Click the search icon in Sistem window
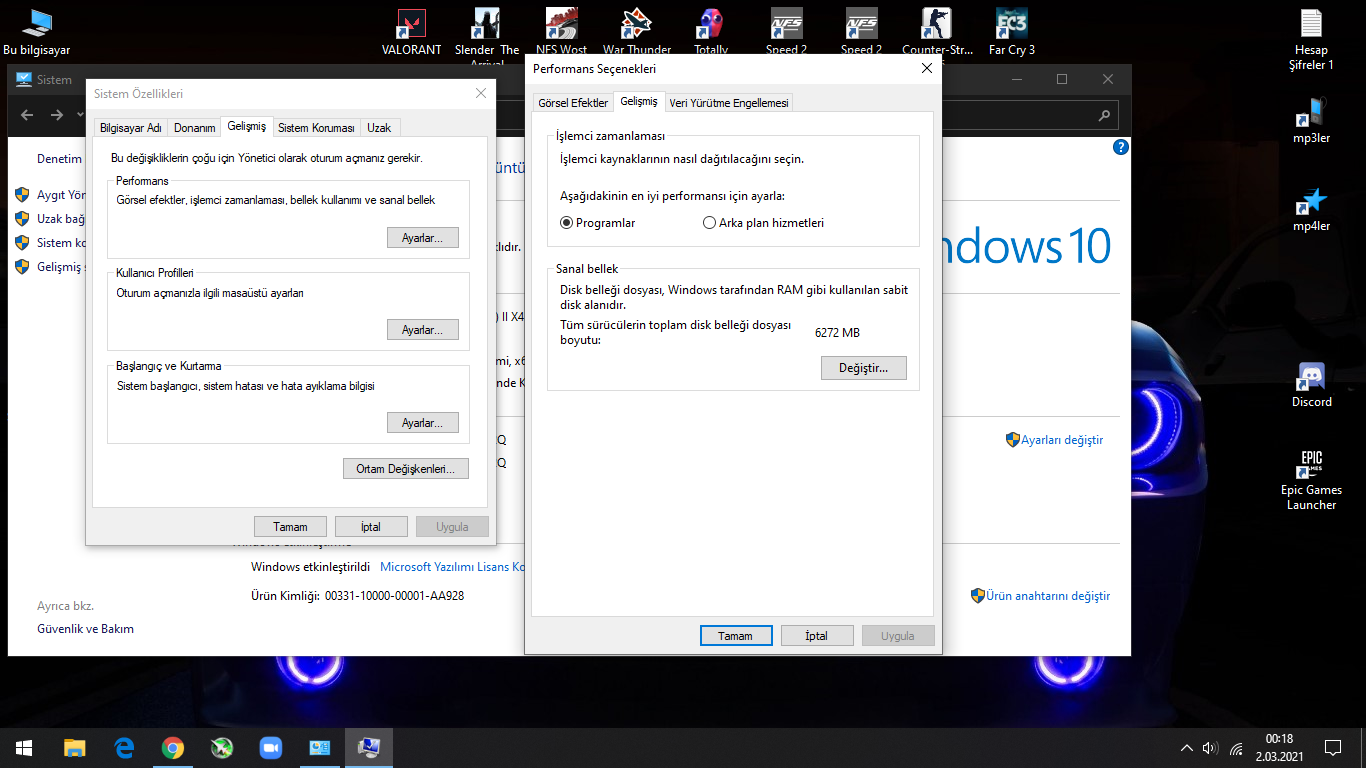This screenshot has width=1366, height=768. [x=1104, y=115]
